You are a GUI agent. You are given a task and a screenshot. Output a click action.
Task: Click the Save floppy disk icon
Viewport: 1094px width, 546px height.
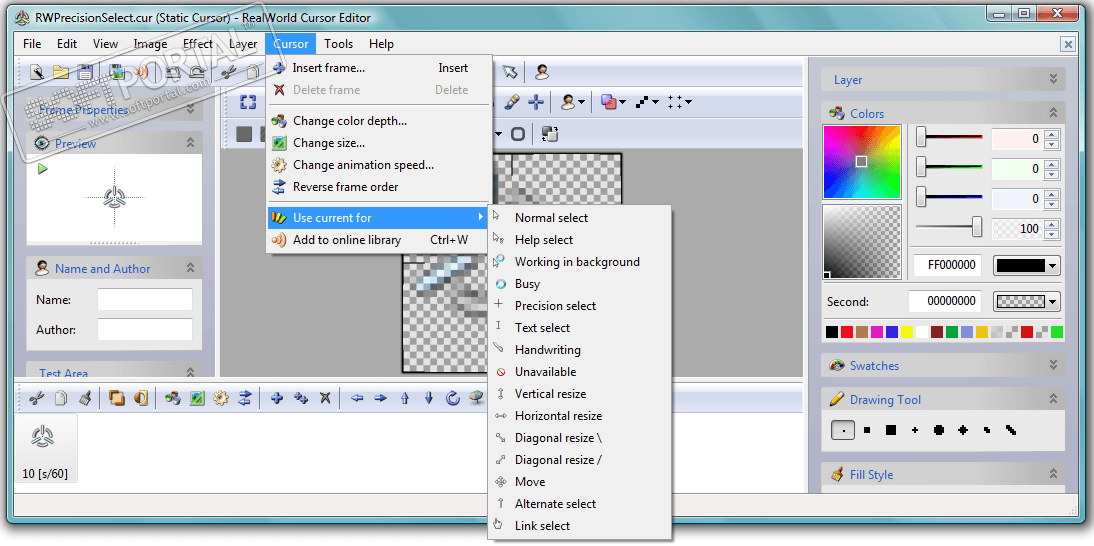click(x=84, y=72)
